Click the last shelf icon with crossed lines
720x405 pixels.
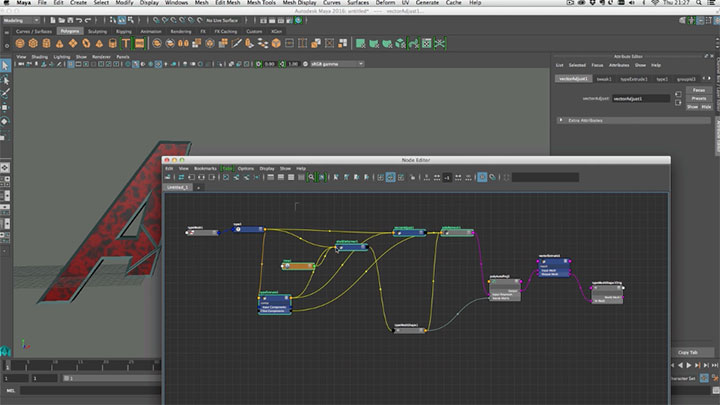click(x=440, y=44)
